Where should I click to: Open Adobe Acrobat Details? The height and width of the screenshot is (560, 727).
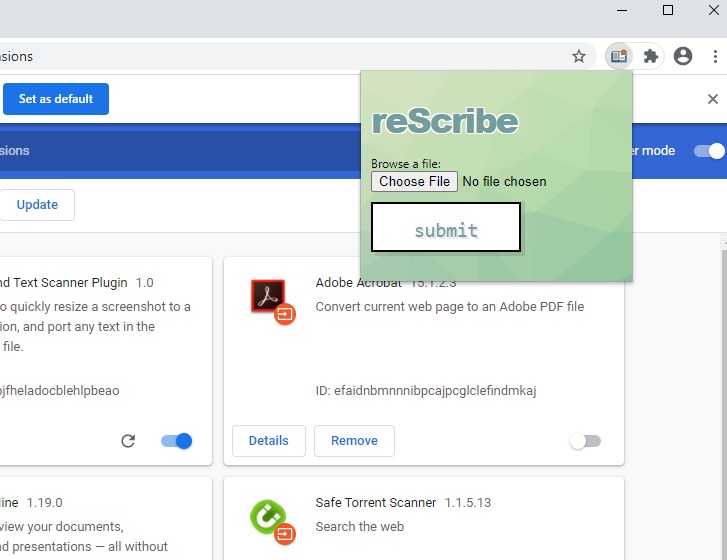click(268, 440)
